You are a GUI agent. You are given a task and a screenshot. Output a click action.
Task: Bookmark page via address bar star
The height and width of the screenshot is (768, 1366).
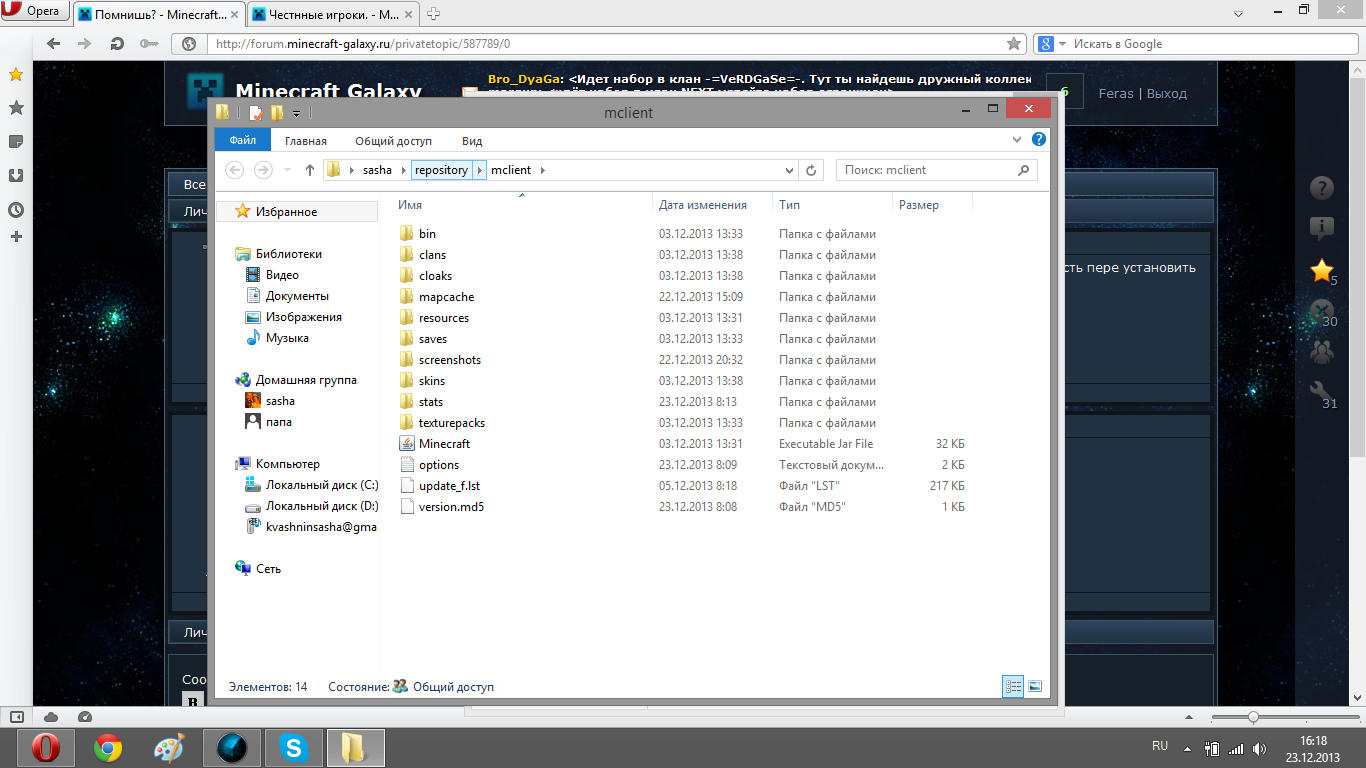click(x=1013, y=44)
